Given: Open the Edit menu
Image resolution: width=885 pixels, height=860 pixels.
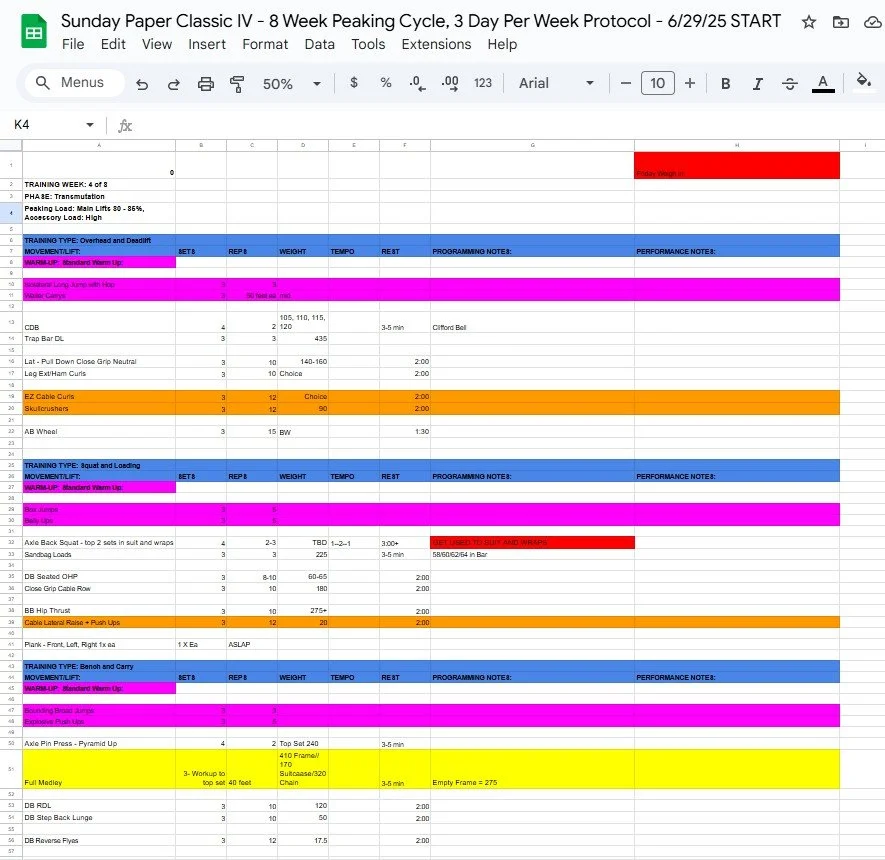Looking at the screenshot, I should [x=113, y=44].
